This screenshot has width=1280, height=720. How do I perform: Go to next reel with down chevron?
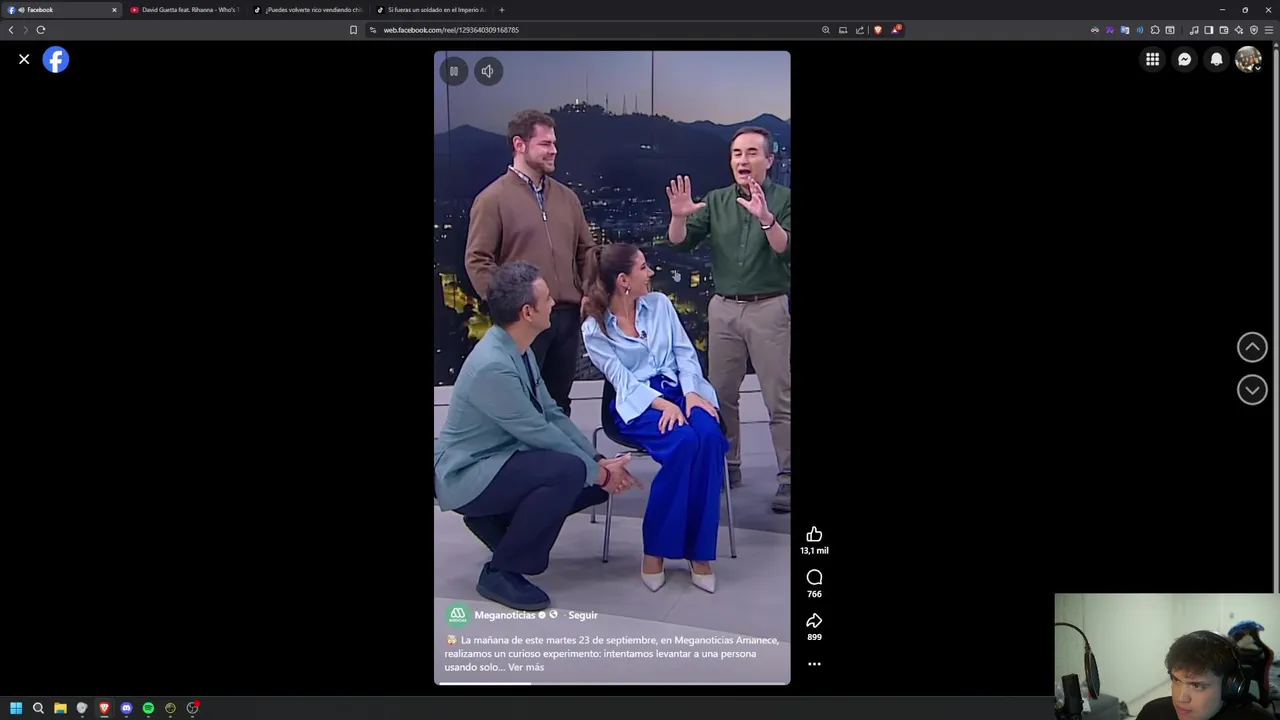[x=1252, y=390]
